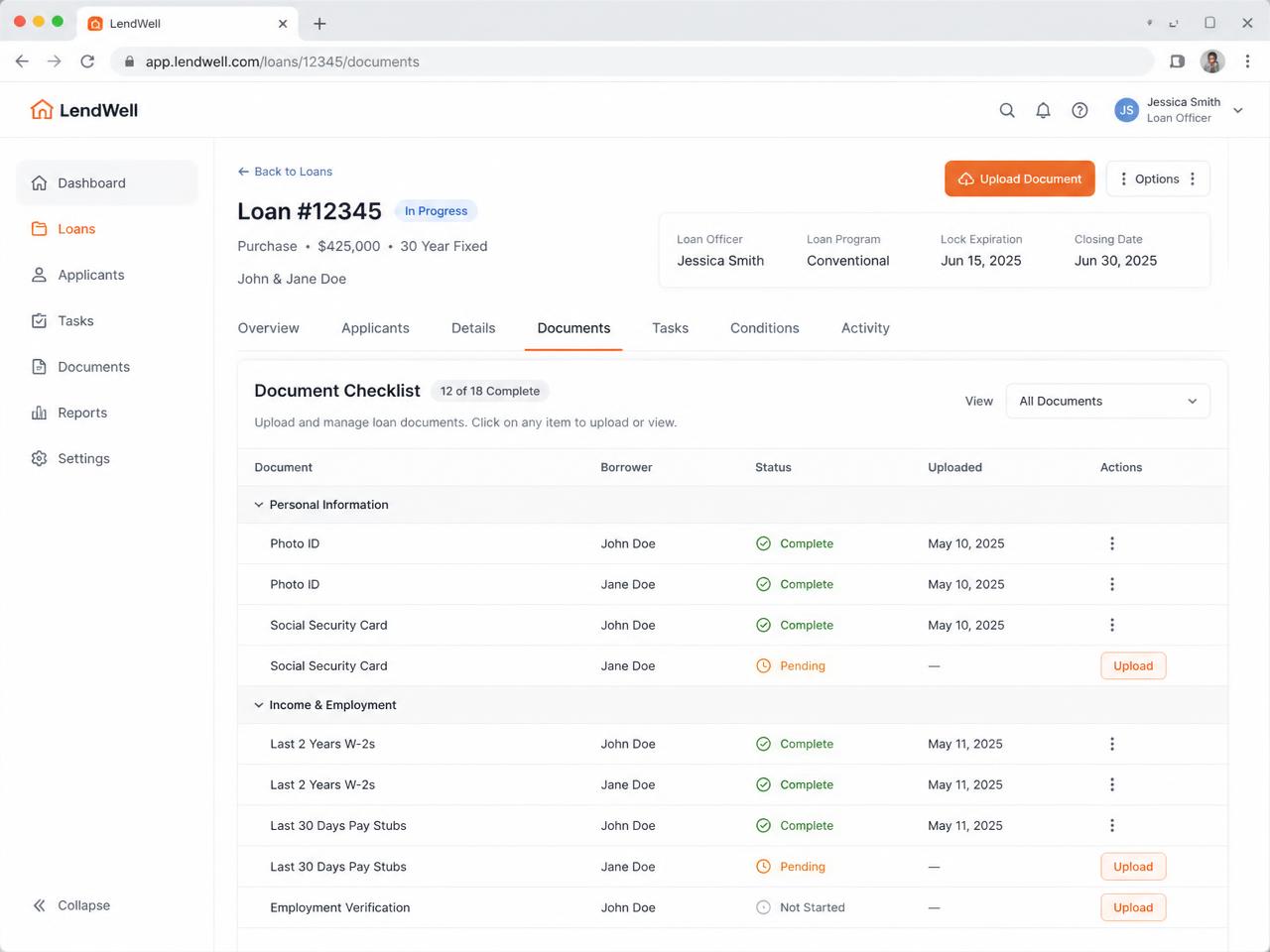Click Jun 30, 2025 closing date
This screenshot has height=952, width=1270.
pos(1115,261)
